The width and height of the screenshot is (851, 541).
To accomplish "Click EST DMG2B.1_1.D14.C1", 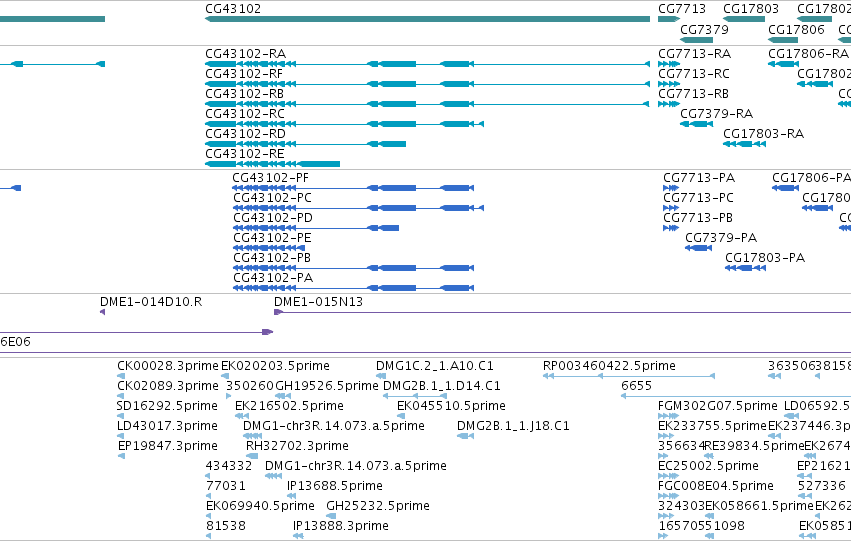I will click(442, 386).
